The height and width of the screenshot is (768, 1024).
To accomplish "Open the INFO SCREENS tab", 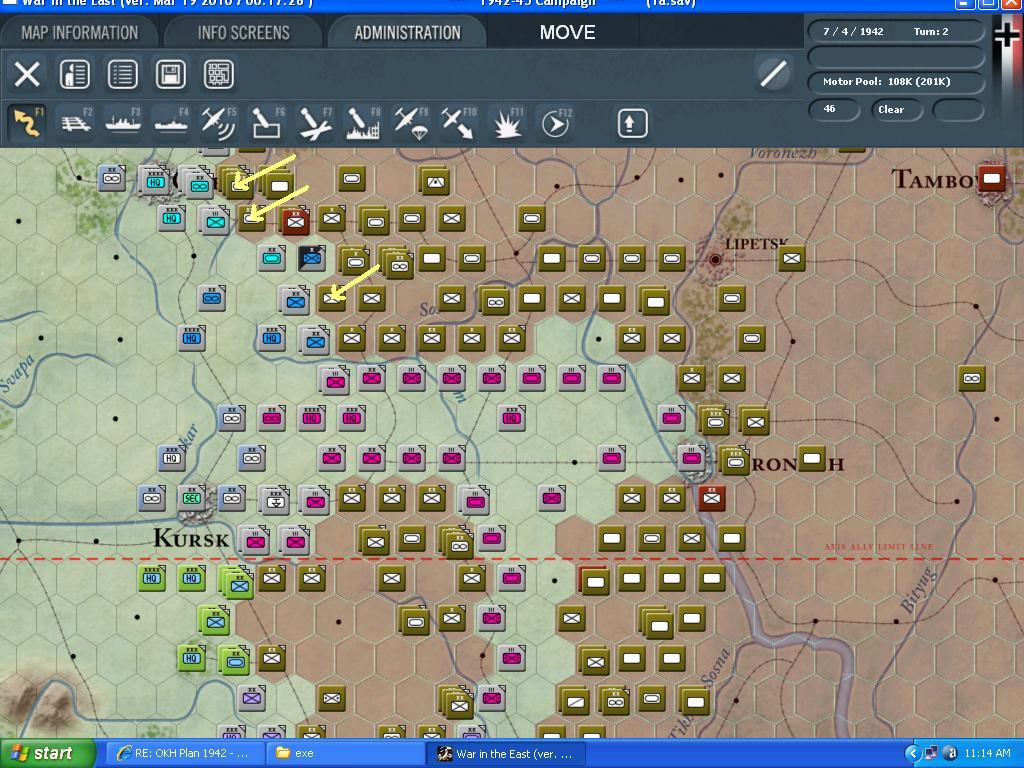I will pyautogui.click(x=244, y=33).
